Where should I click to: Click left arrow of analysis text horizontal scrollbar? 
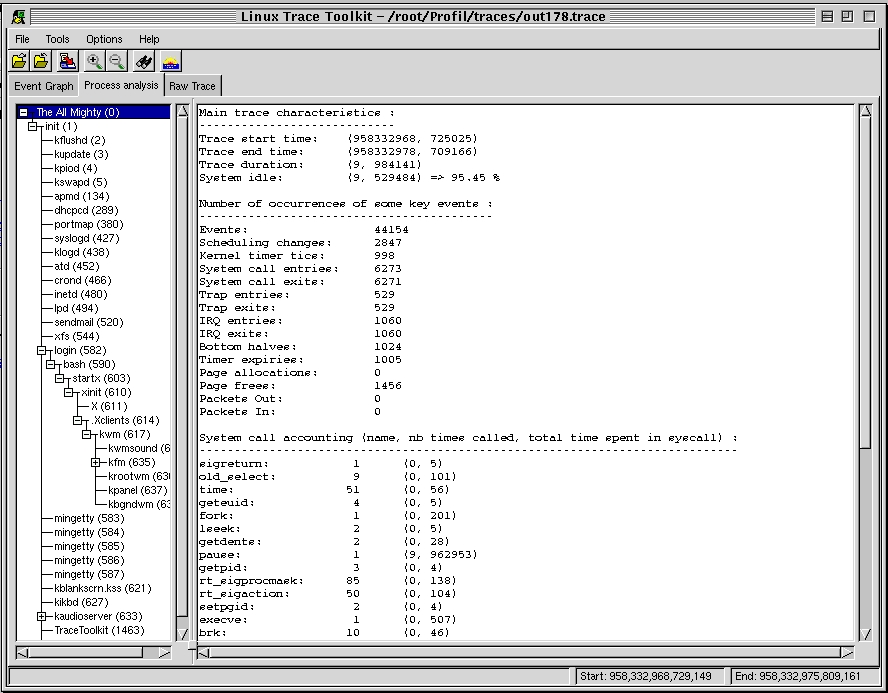(204, 653)
